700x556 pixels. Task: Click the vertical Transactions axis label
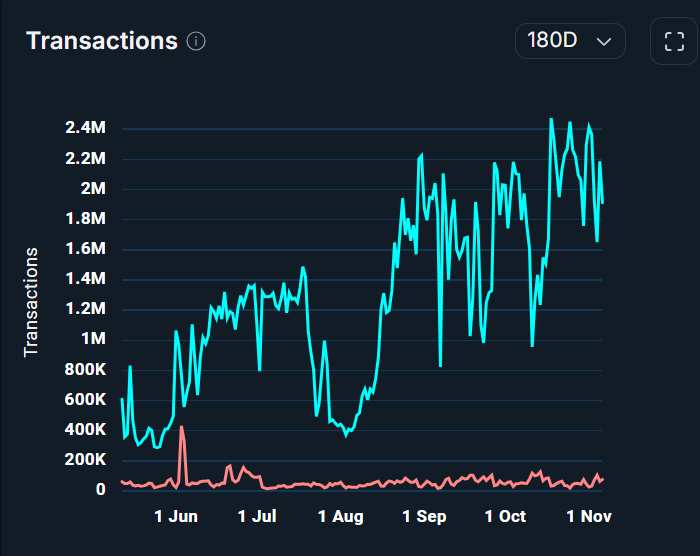tap(31, 301)
